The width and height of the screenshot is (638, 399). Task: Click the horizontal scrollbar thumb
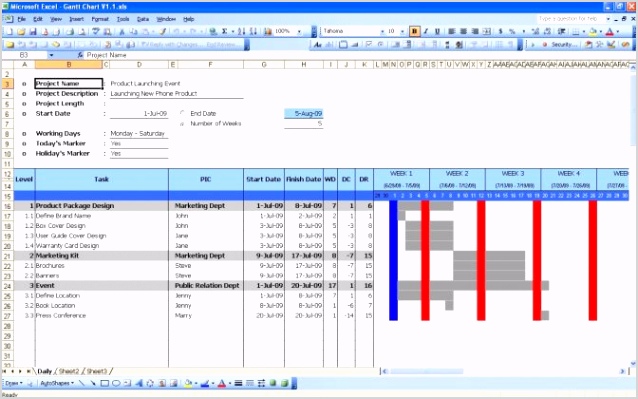click(x=426, y=371)
